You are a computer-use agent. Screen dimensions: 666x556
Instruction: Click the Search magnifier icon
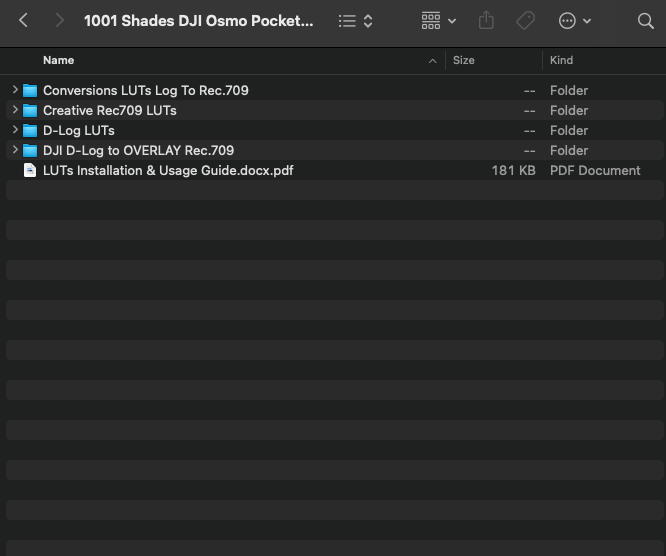[x=645, y=20]
